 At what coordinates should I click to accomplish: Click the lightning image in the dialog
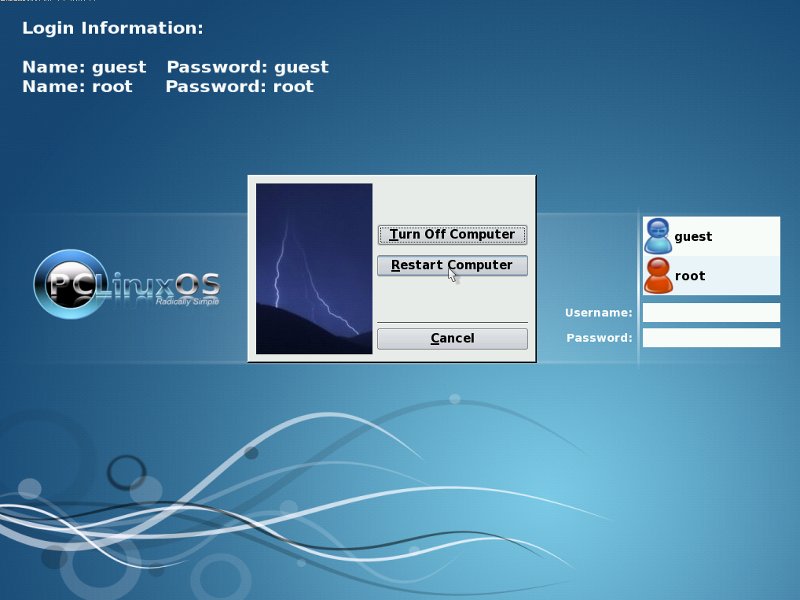pos(314,268)
